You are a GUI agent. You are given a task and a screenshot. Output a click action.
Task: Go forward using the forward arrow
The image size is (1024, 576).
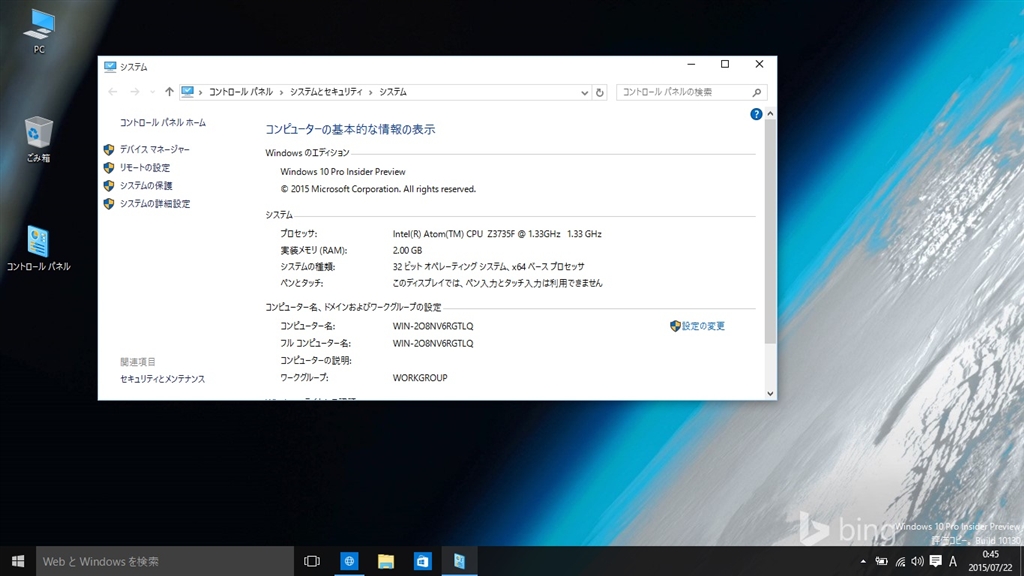tap(135, 92)
